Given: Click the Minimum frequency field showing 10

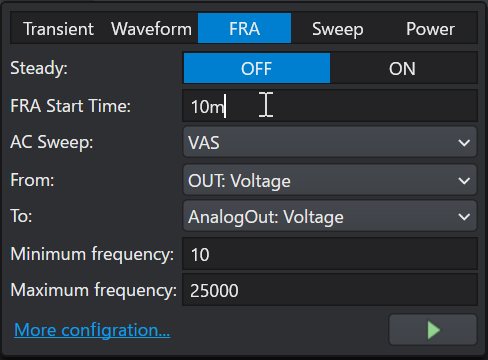Looking at the screenshot, I should (330, 254).
